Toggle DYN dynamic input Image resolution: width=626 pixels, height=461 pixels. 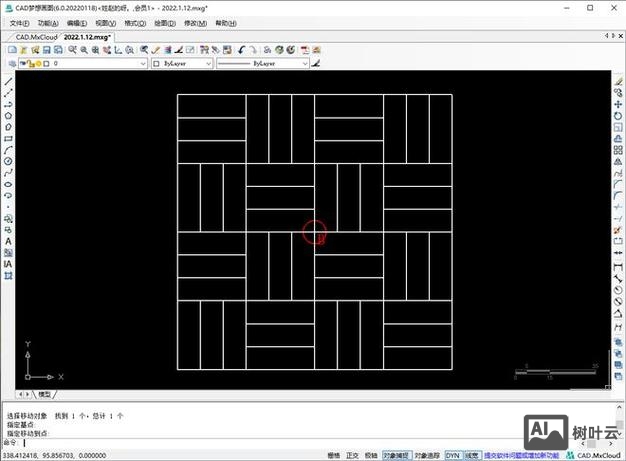pos(452,454)
